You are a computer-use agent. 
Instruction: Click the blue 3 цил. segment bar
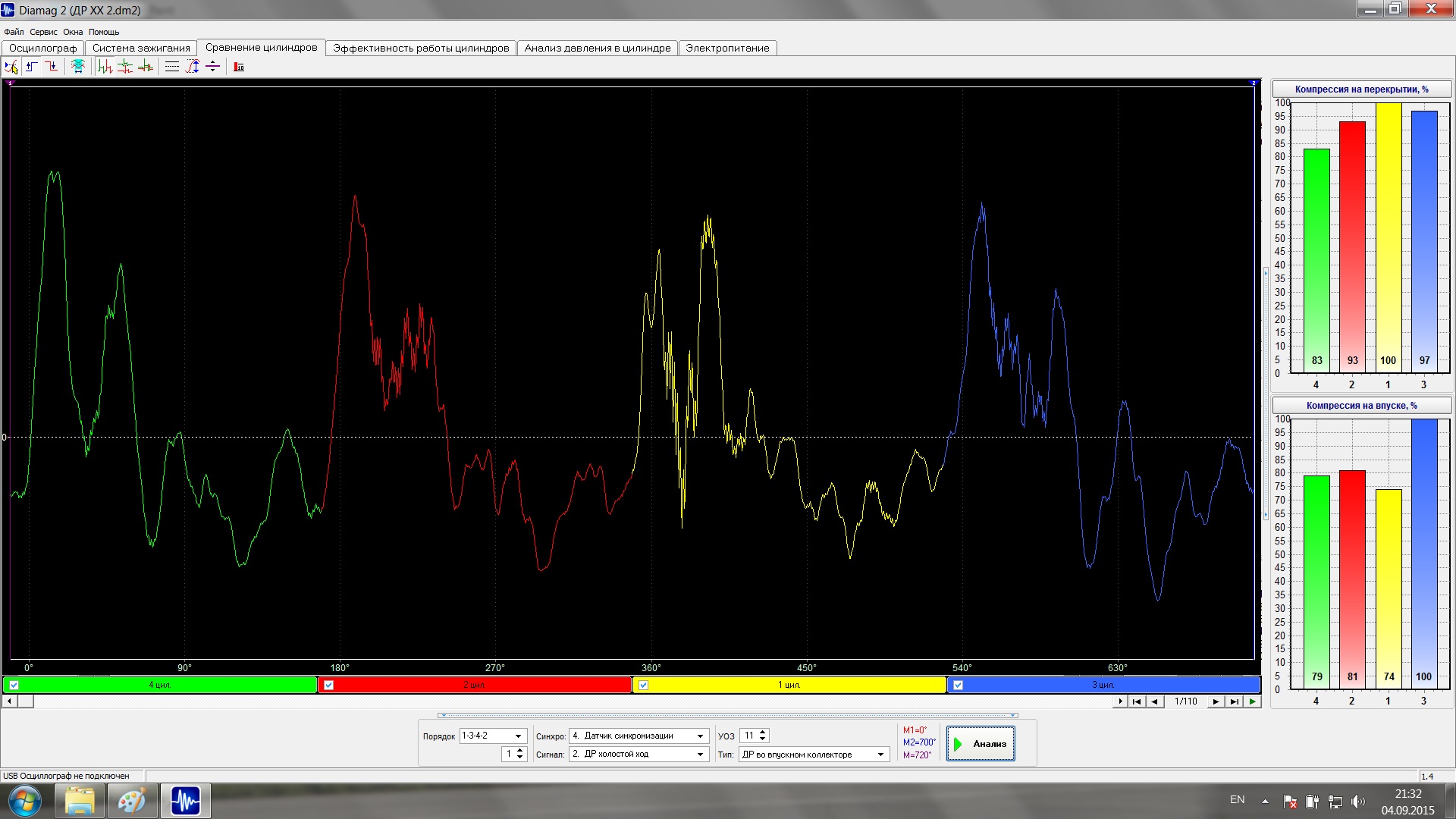[1103, 685]
